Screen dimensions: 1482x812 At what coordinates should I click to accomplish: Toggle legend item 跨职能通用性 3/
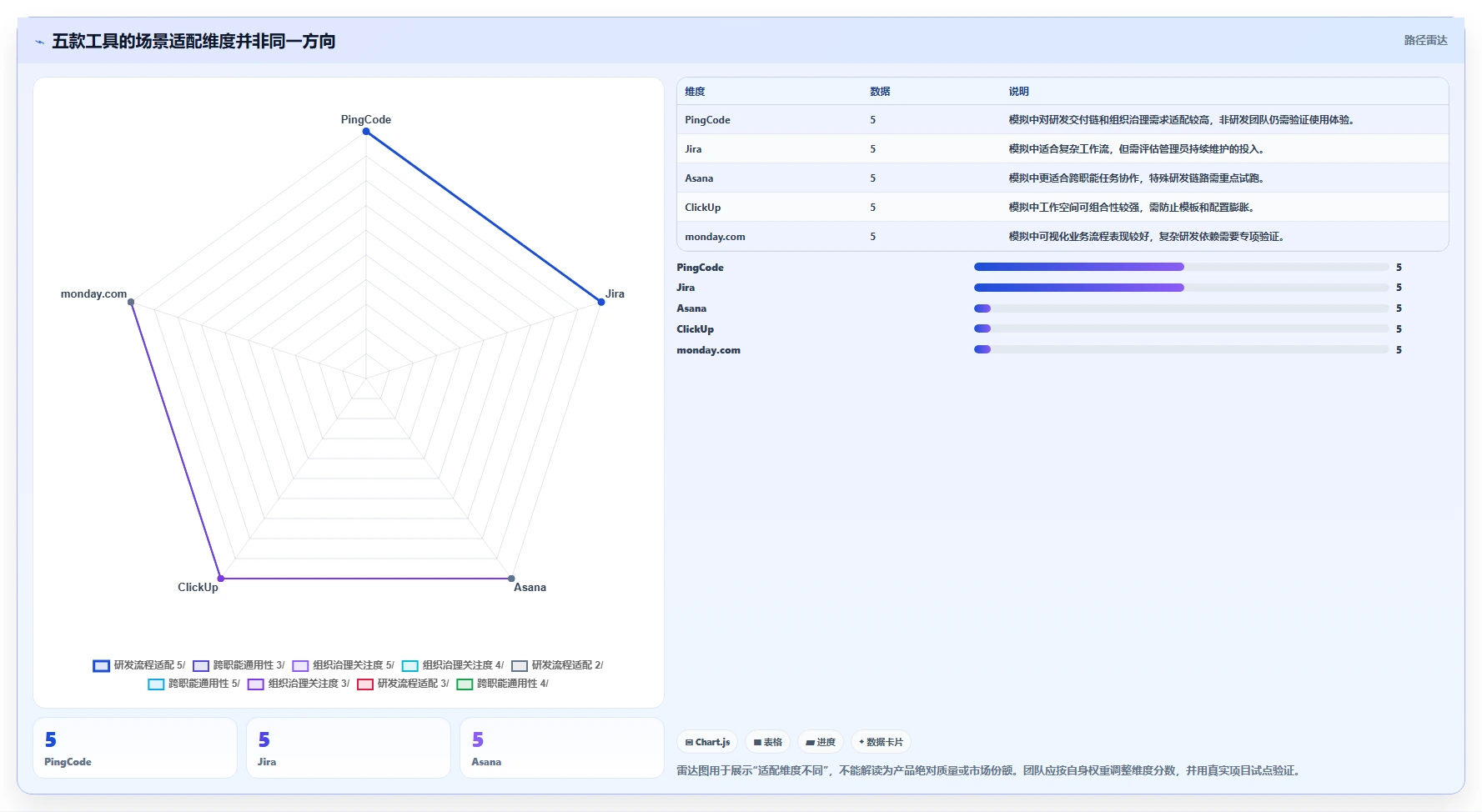239,665
